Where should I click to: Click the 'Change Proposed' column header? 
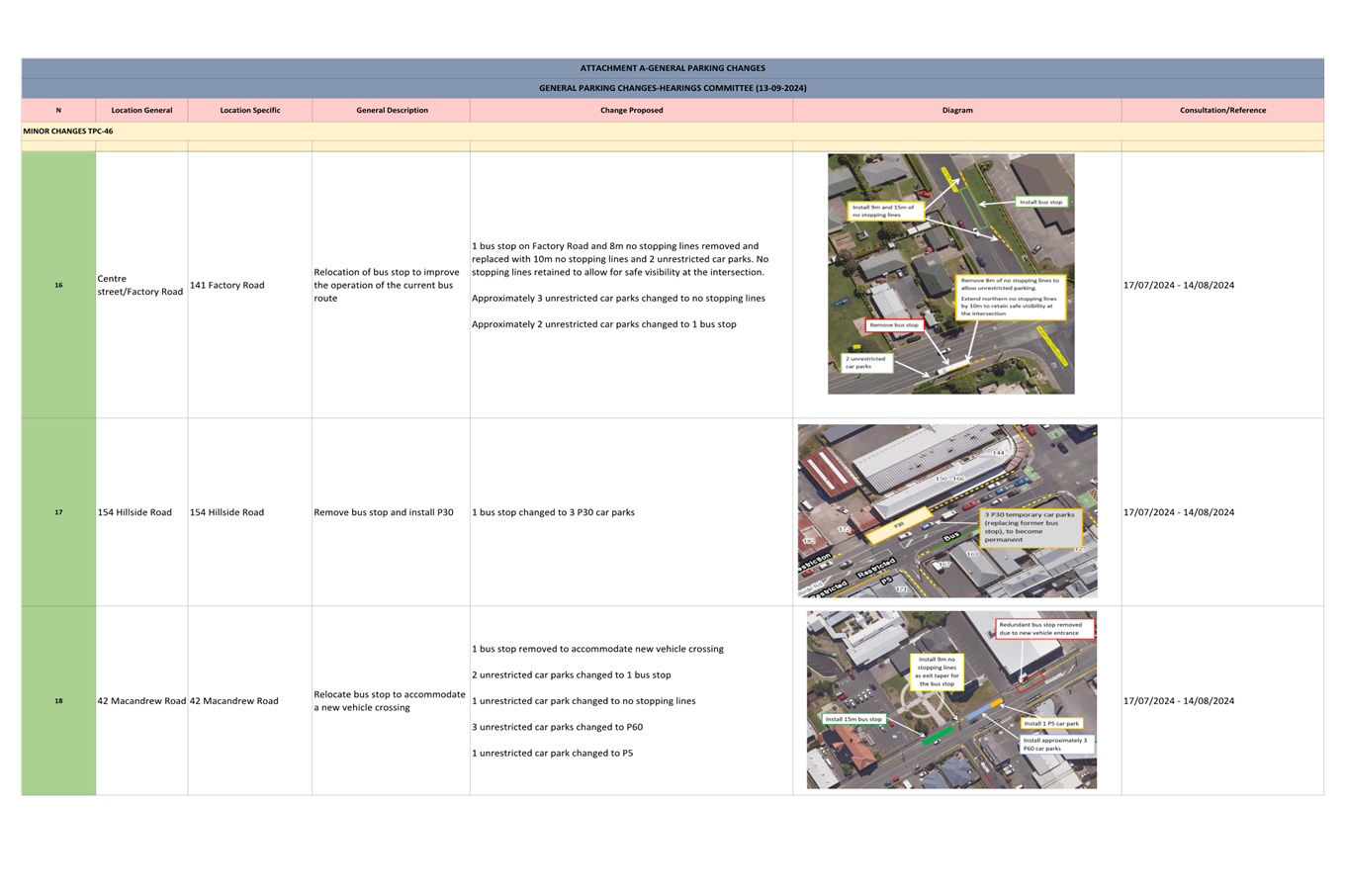tap(631, 110)
